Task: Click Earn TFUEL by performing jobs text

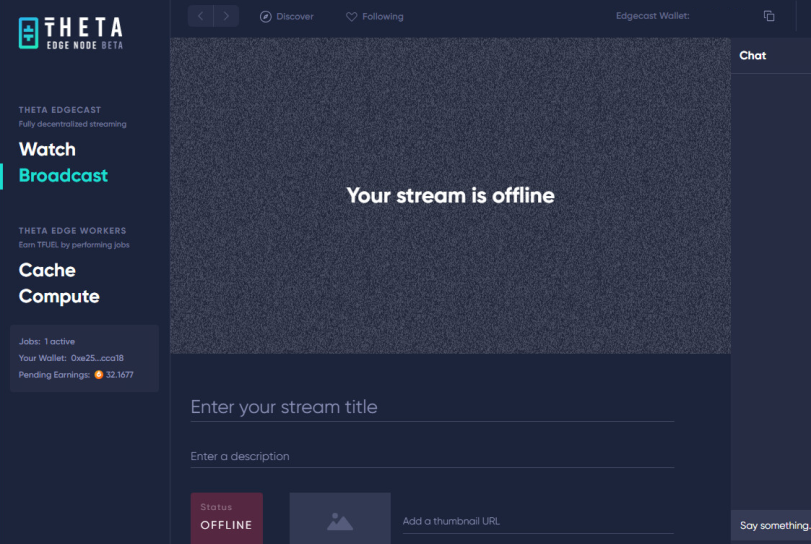Action: tap(74, 245)
